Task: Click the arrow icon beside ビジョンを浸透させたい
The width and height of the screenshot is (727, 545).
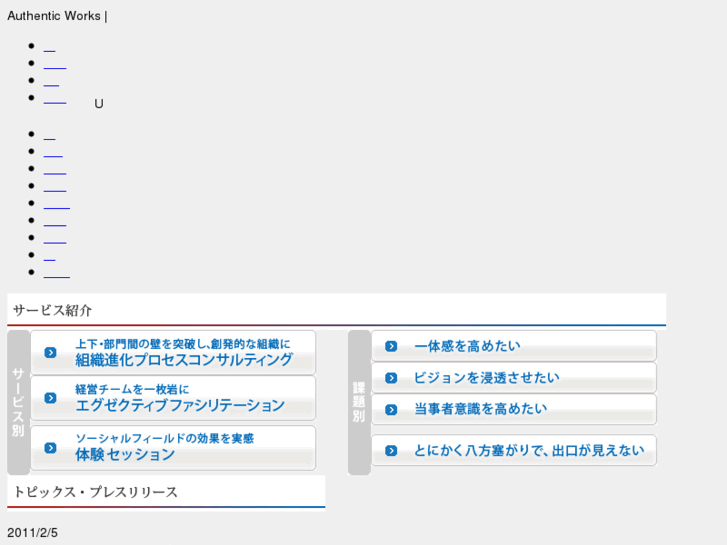Action: (391, 378)
